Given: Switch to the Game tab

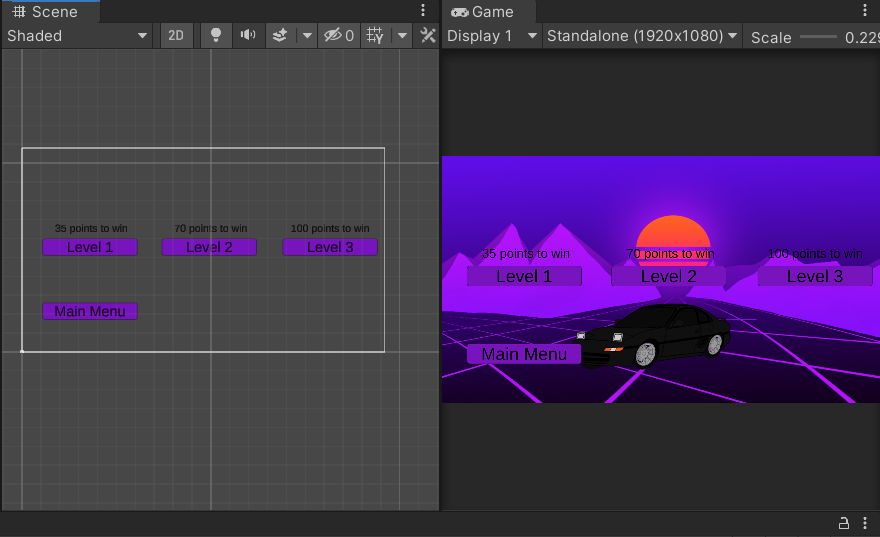Looking at the screenshot, I should coord(483,12).
